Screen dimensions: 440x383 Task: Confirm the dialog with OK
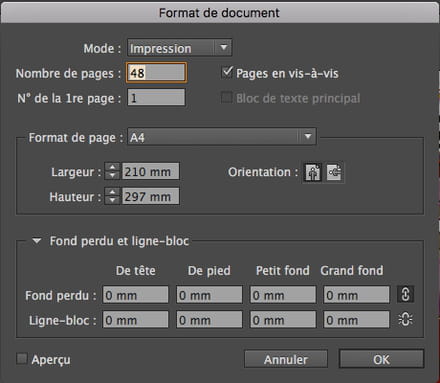point(381,359)
